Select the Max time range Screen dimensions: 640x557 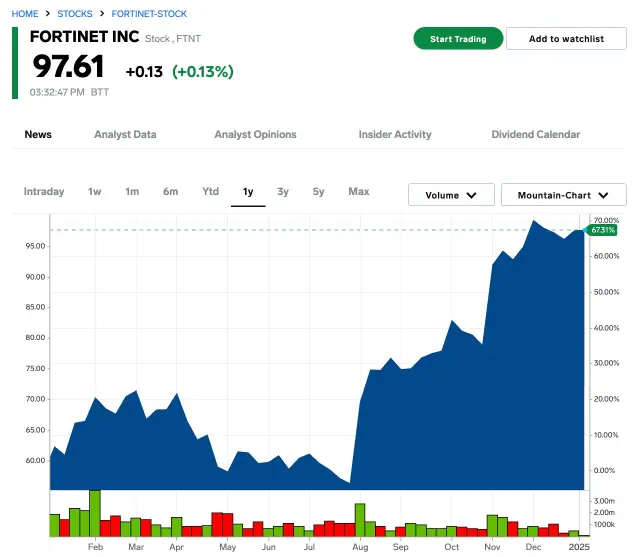click(x=358, y=192)
